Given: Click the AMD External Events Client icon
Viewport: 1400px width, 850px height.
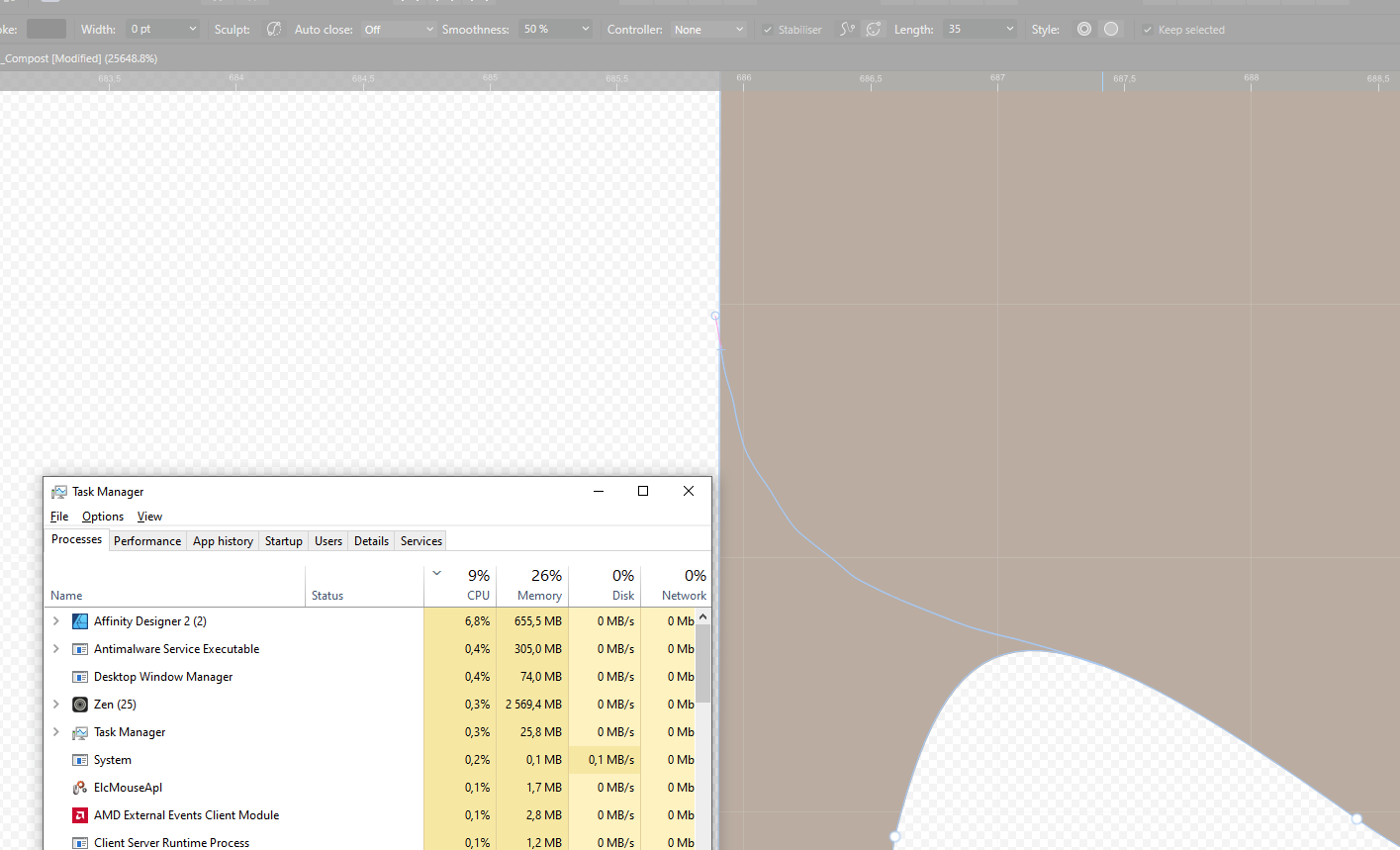Looking at the screenshot, I should click(80, 815).
